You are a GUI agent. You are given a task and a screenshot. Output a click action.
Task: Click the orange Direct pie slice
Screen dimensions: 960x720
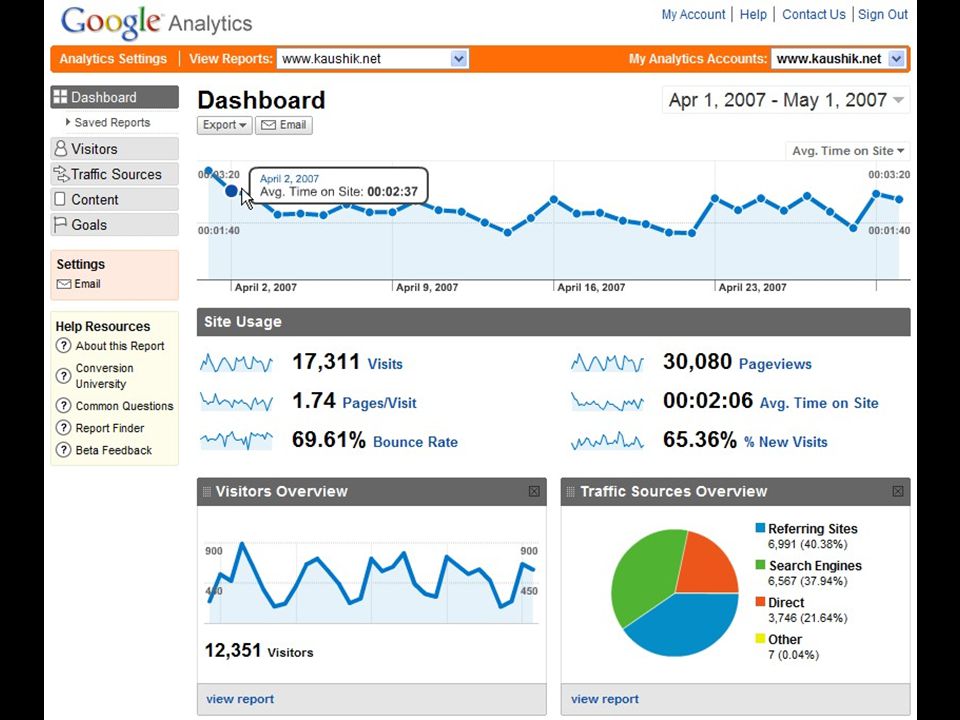click(710, 563)
